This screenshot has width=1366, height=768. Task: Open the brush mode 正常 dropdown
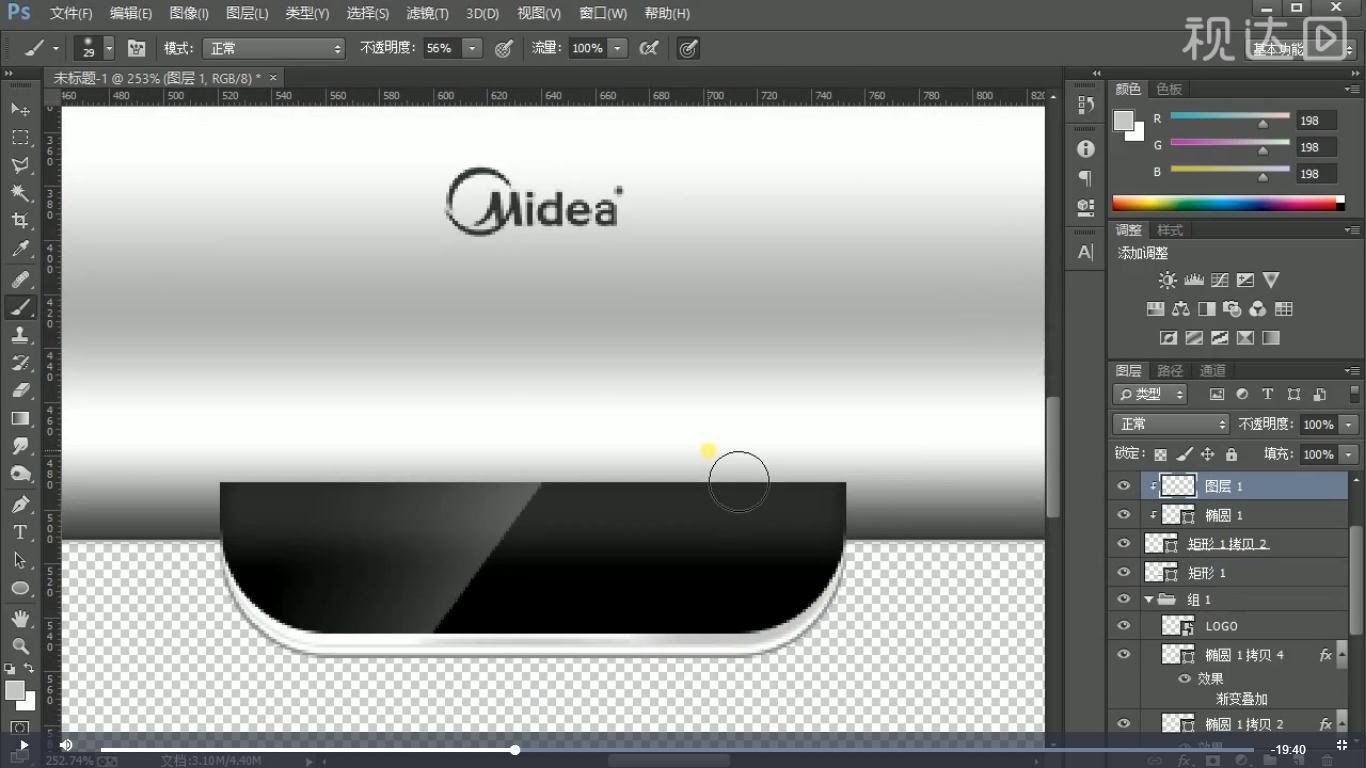pyautogui.click(x=274, y=48)
